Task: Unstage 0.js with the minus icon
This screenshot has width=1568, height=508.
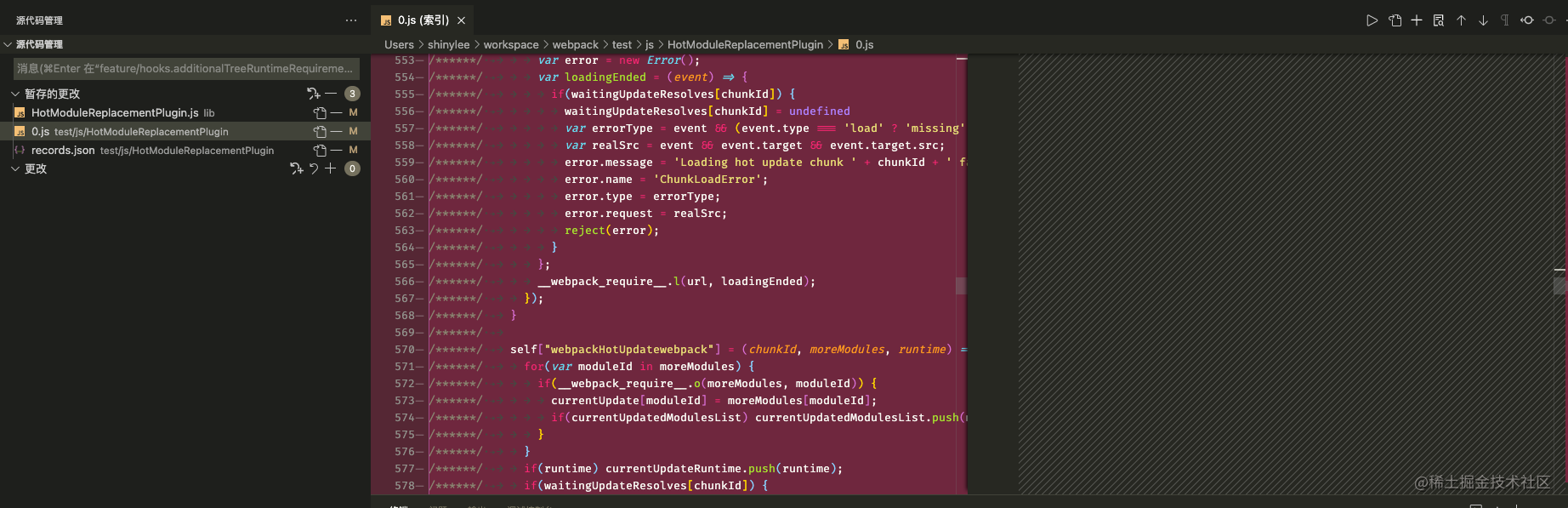Action: pyautogui.click(x=337, y=131)
